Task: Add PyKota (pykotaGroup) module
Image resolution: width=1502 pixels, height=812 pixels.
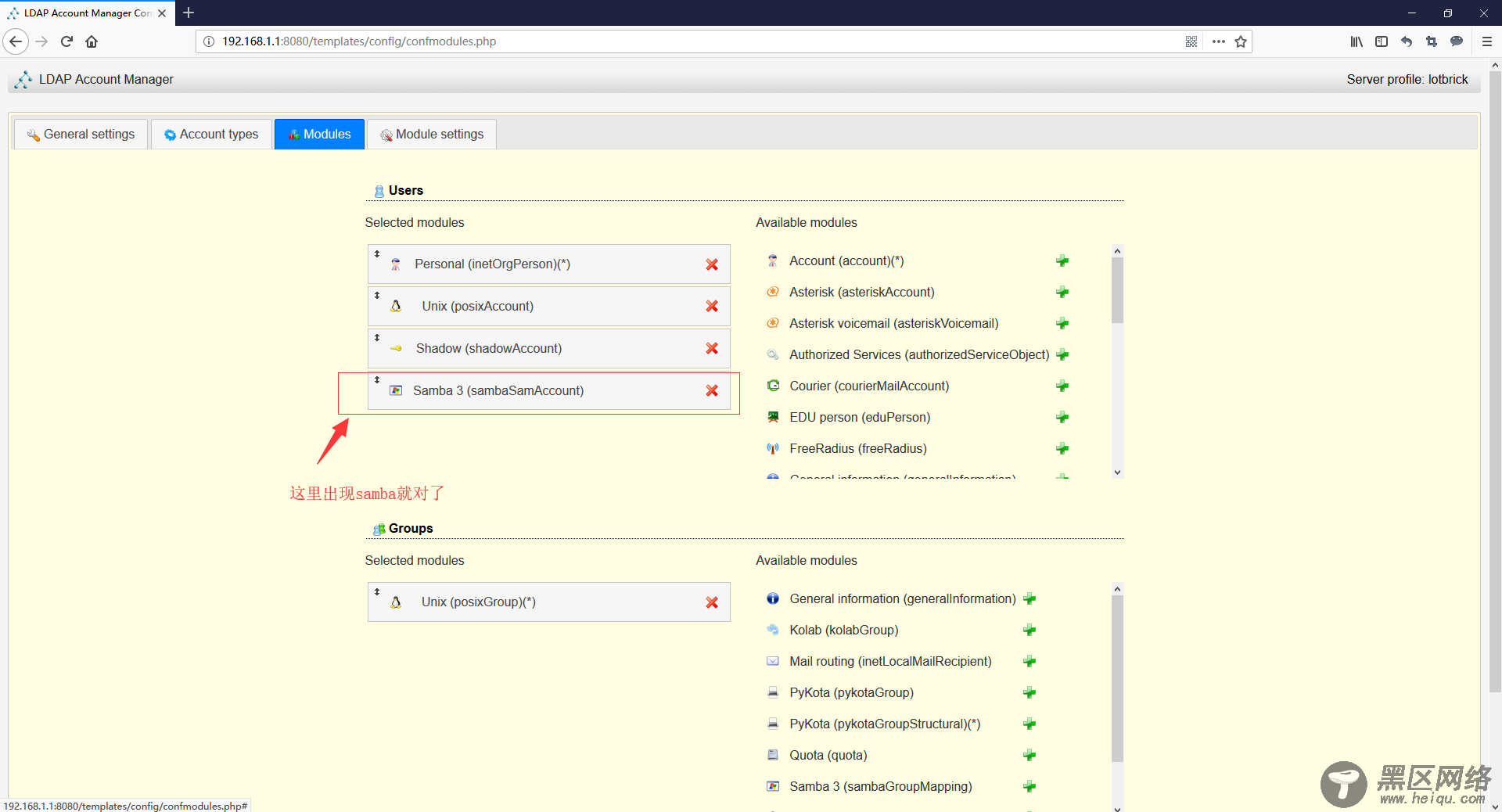Action: pos(1029,693)
